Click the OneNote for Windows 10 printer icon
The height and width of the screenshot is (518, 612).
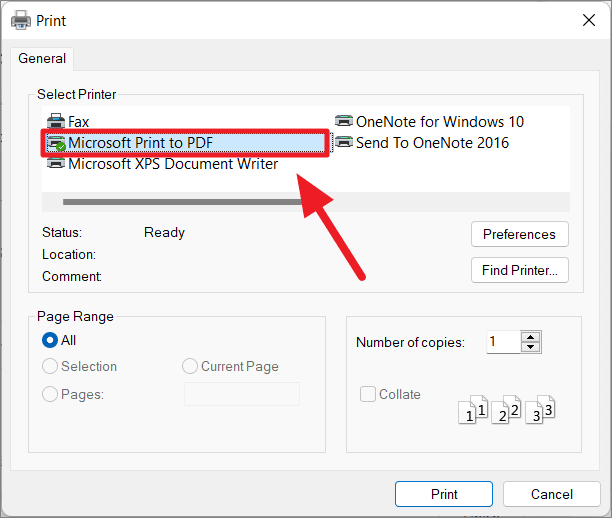pos(344,121)
